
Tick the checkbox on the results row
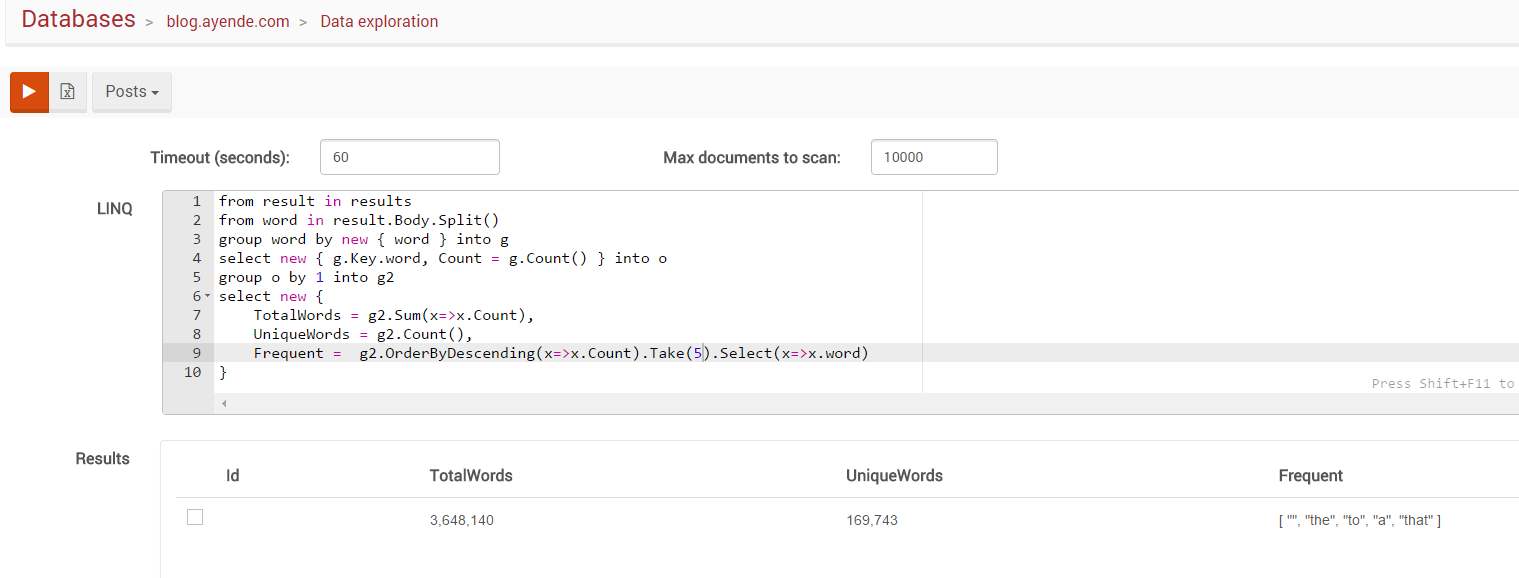tap(195, 517)
